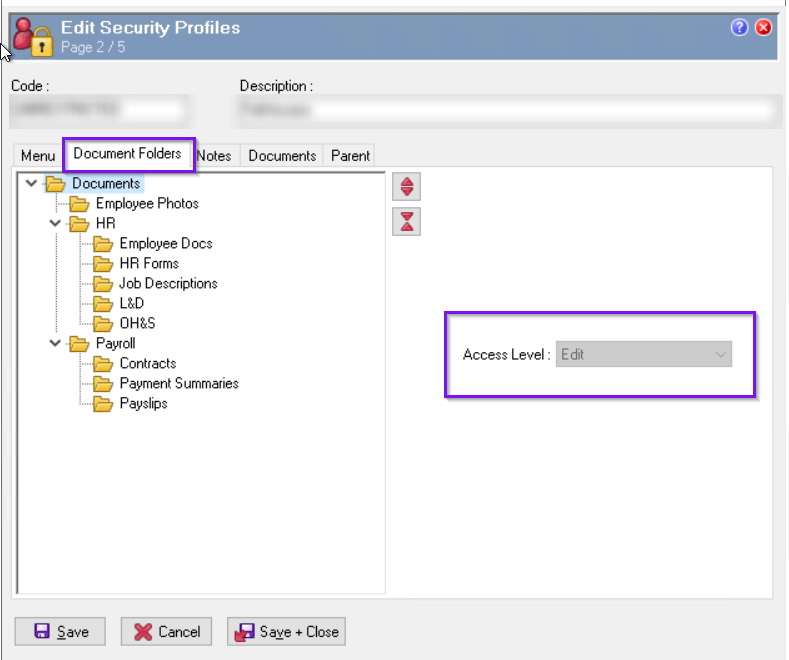Click the Payslips folder icon

click(x=102, y=404)
